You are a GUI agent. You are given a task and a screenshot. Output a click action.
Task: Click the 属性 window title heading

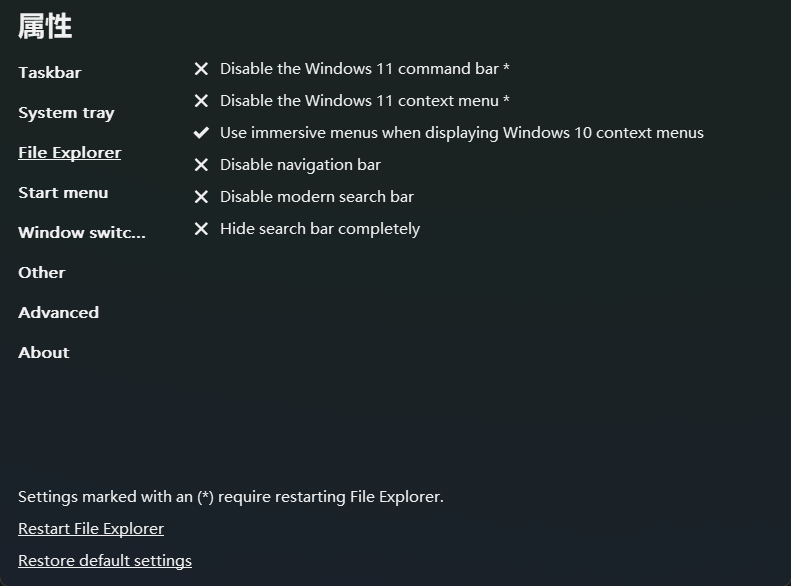46,27
